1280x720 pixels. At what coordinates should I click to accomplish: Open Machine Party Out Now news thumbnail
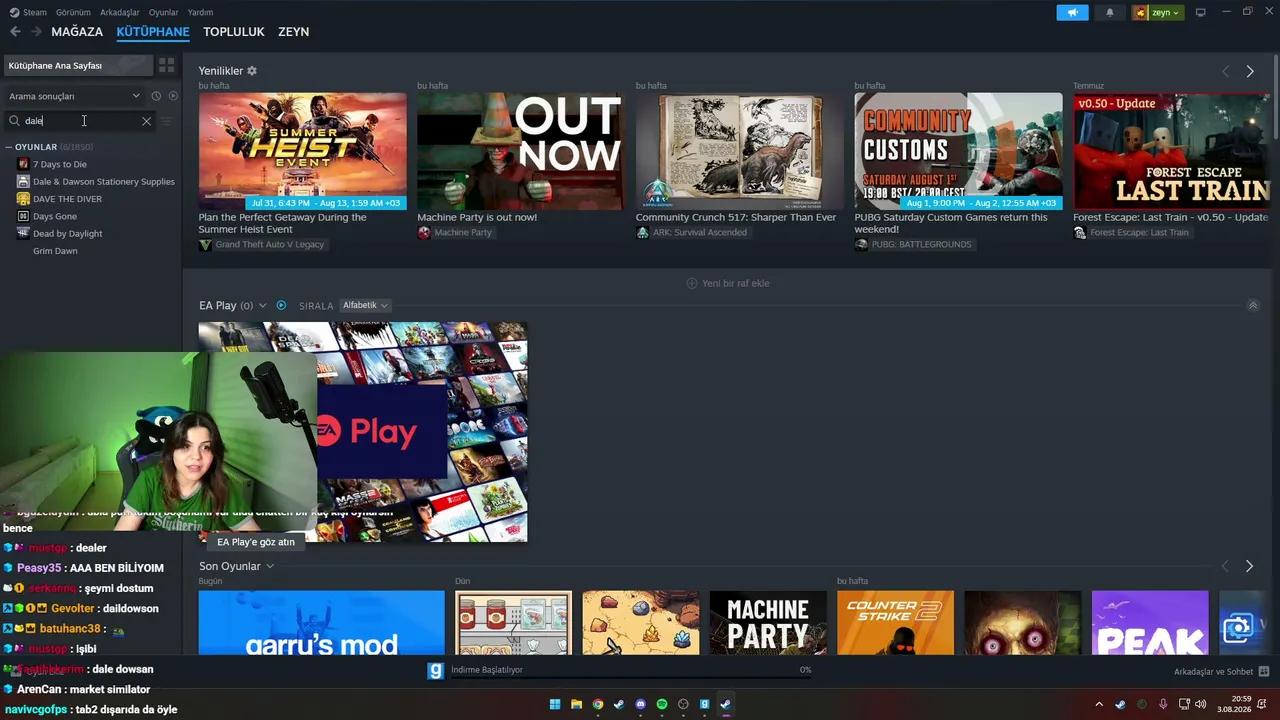(x=521, y=151)
